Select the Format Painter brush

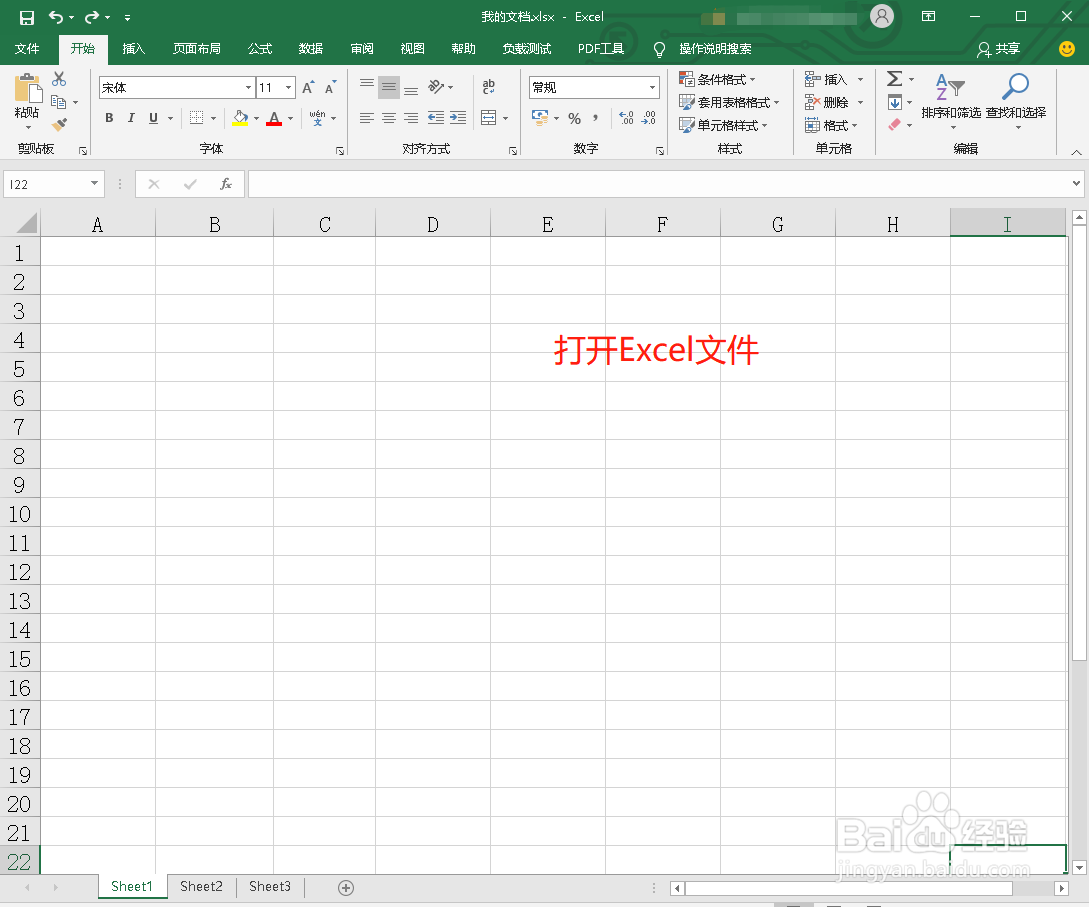[59, 125]
